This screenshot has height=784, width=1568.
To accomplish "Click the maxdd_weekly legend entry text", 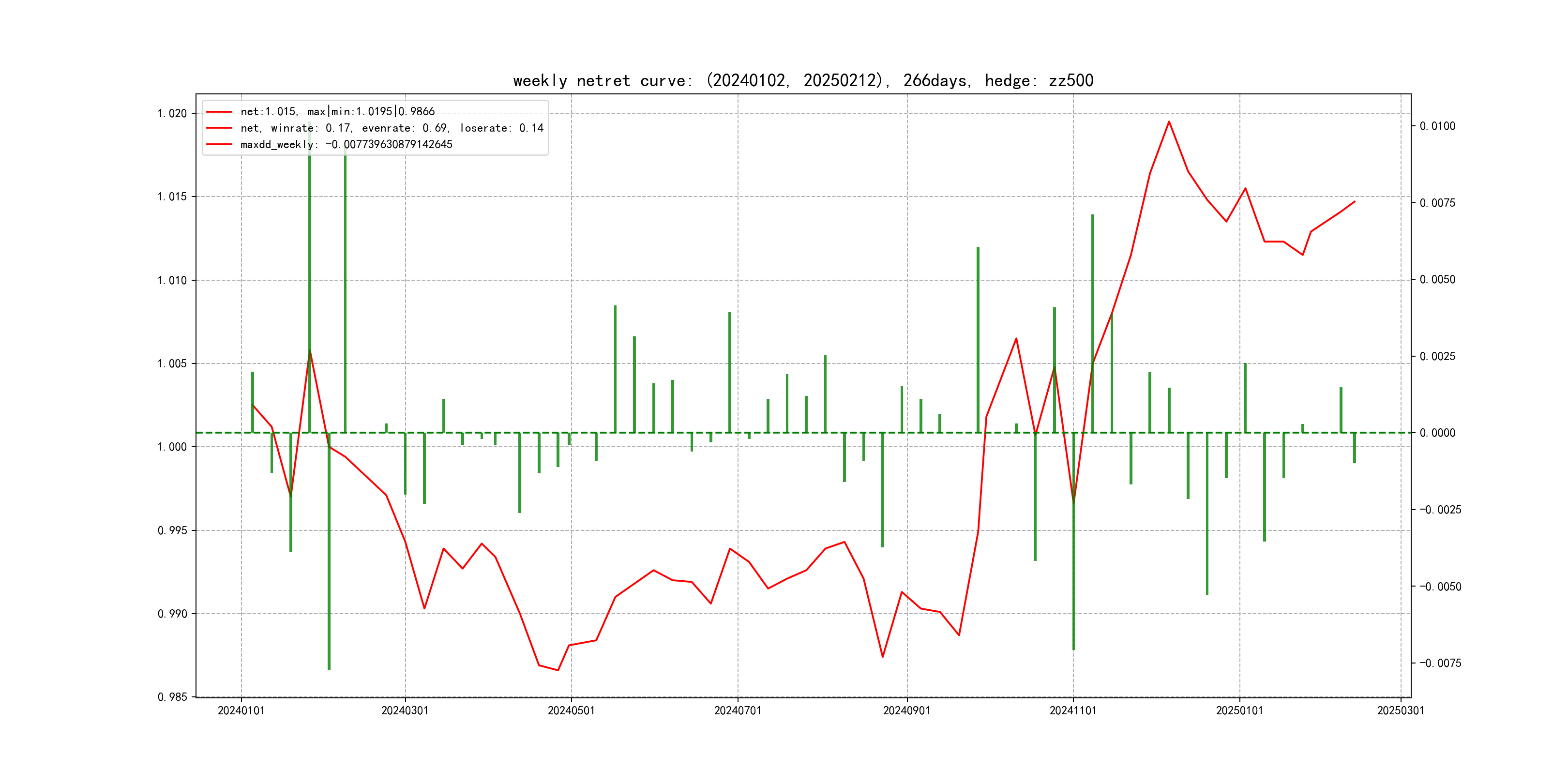I will point(346,144).
